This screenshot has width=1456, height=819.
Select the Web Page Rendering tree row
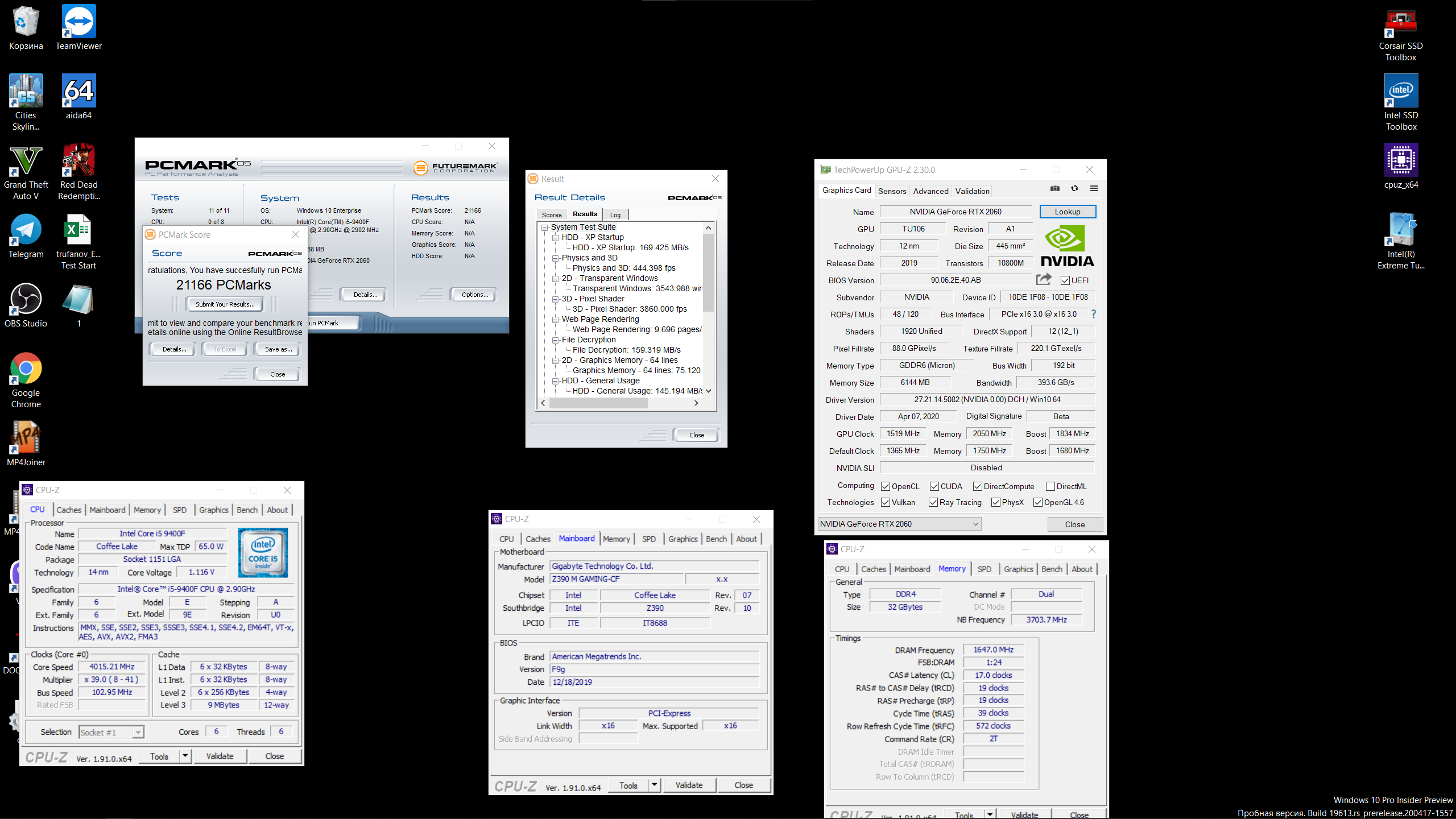point(600,320)
